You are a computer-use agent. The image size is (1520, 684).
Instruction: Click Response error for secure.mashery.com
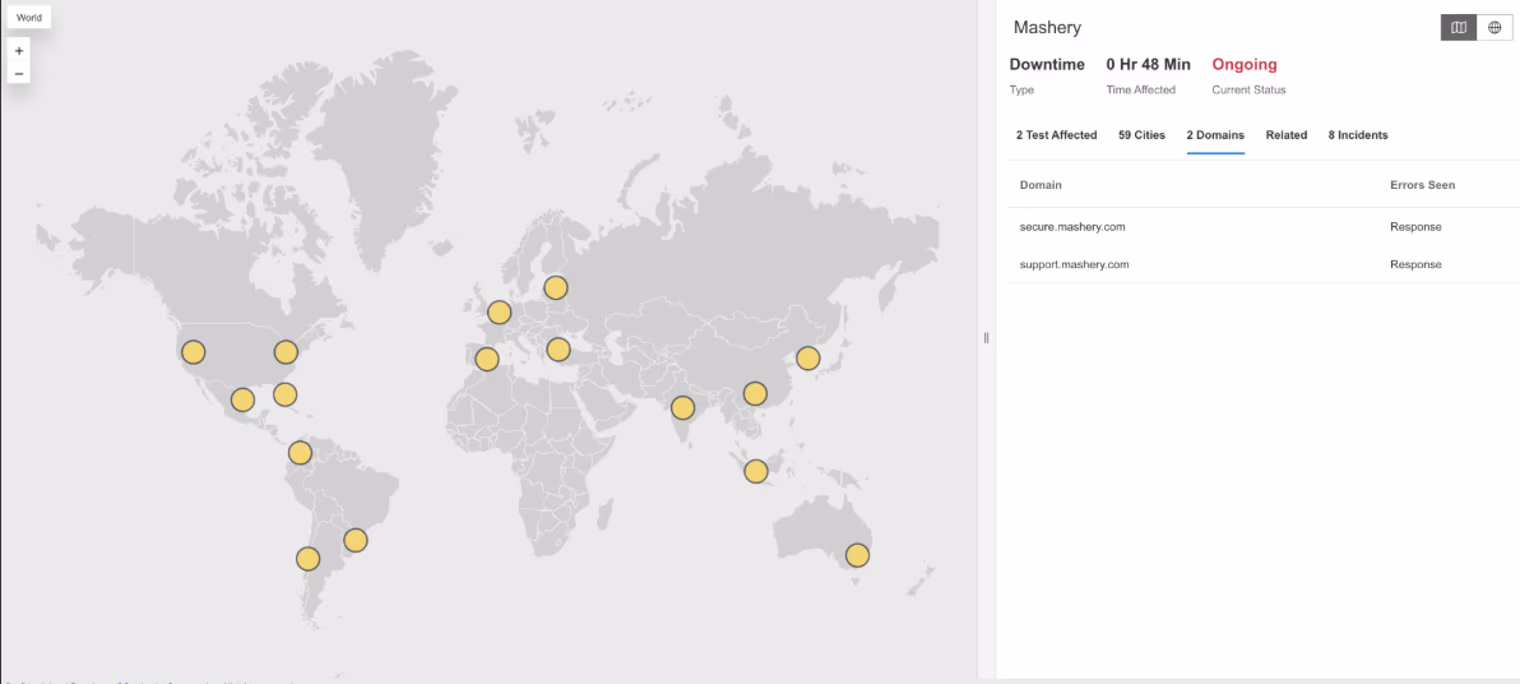click(x=1415, y=227)
